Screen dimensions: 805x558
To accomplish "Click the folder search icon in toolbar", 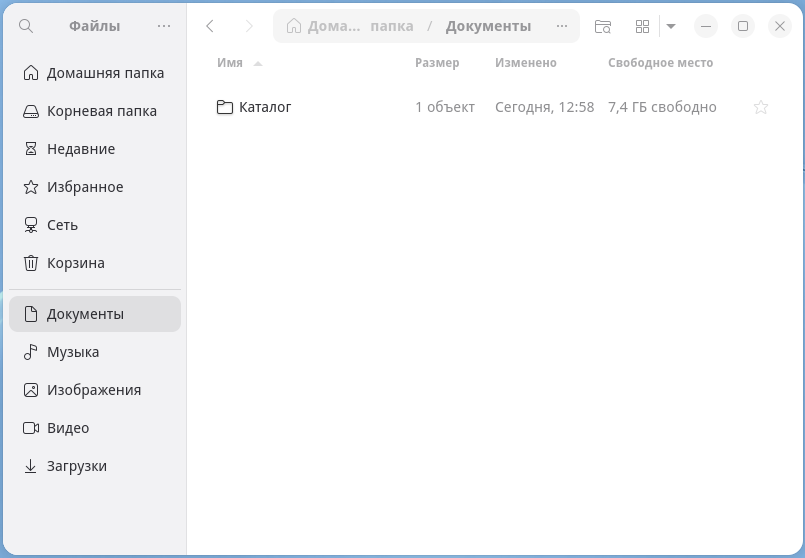I will point(603,26).
